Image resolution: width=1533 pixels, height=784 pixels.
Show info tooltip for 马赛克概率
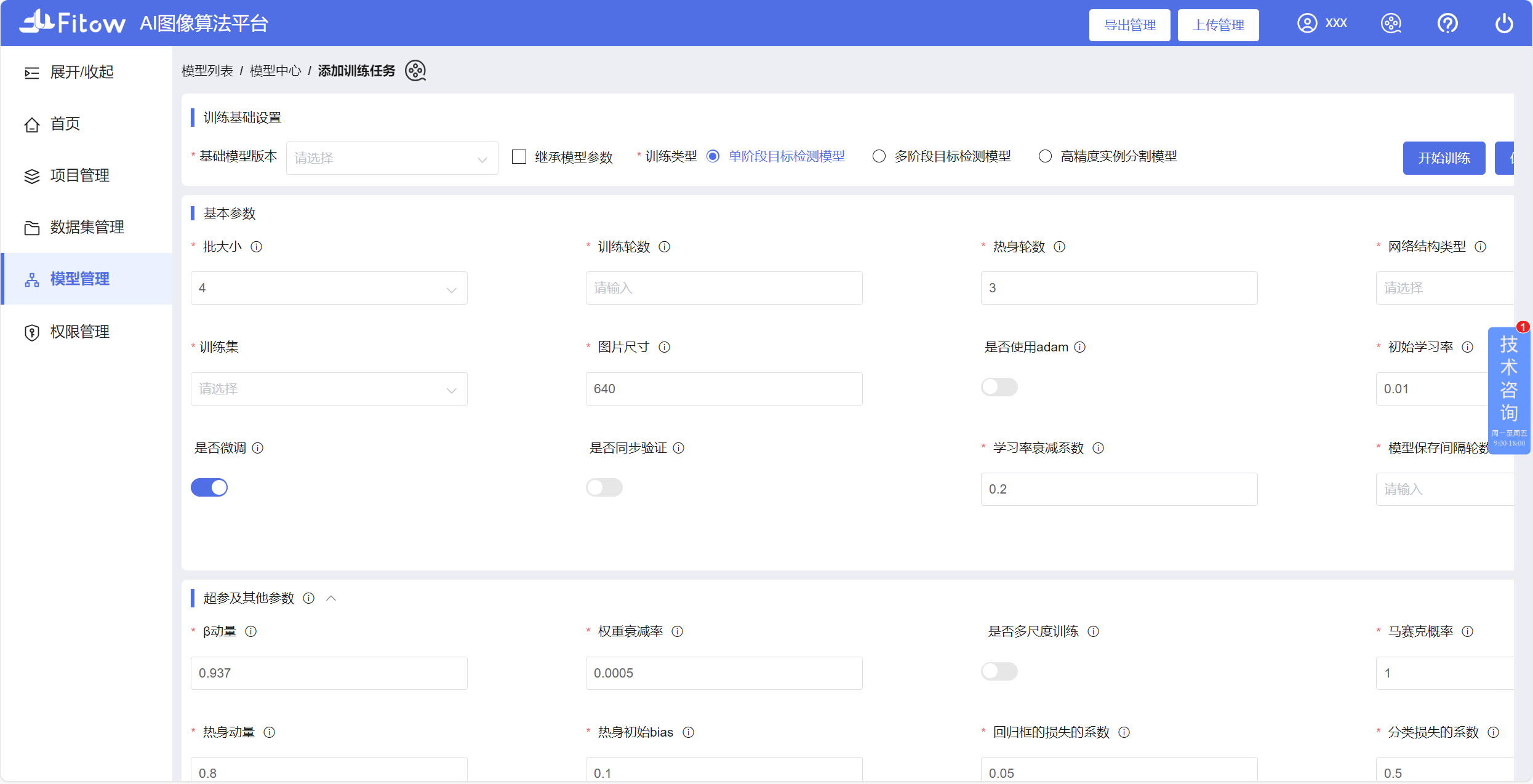[1468, 631]
